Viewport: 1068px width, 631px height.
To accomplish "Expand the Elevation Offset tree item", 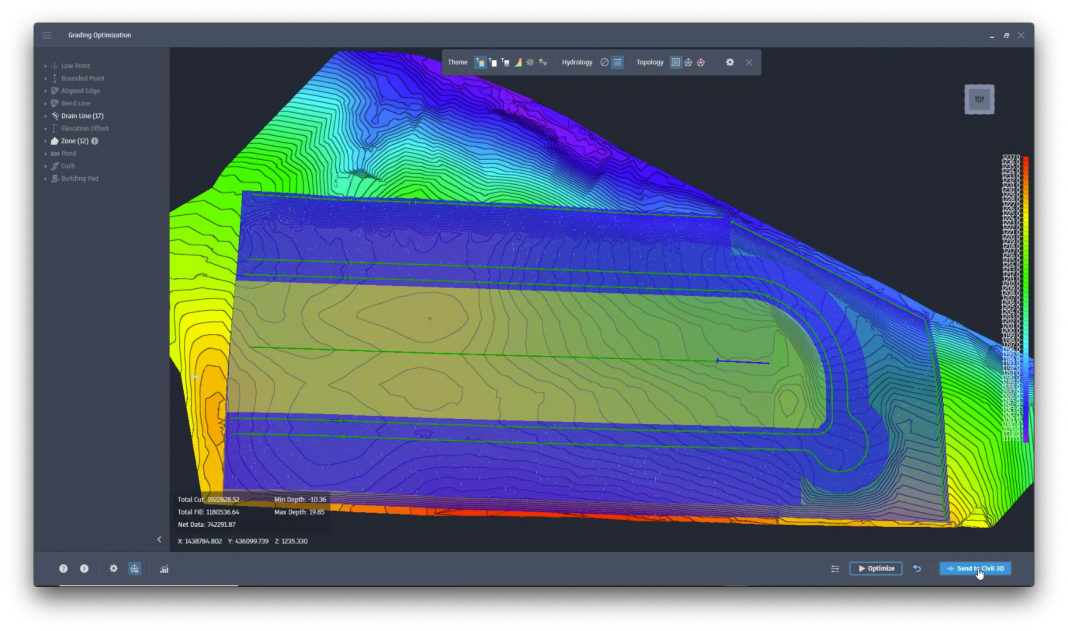I will pyautogui.click(x=46, y=128).
